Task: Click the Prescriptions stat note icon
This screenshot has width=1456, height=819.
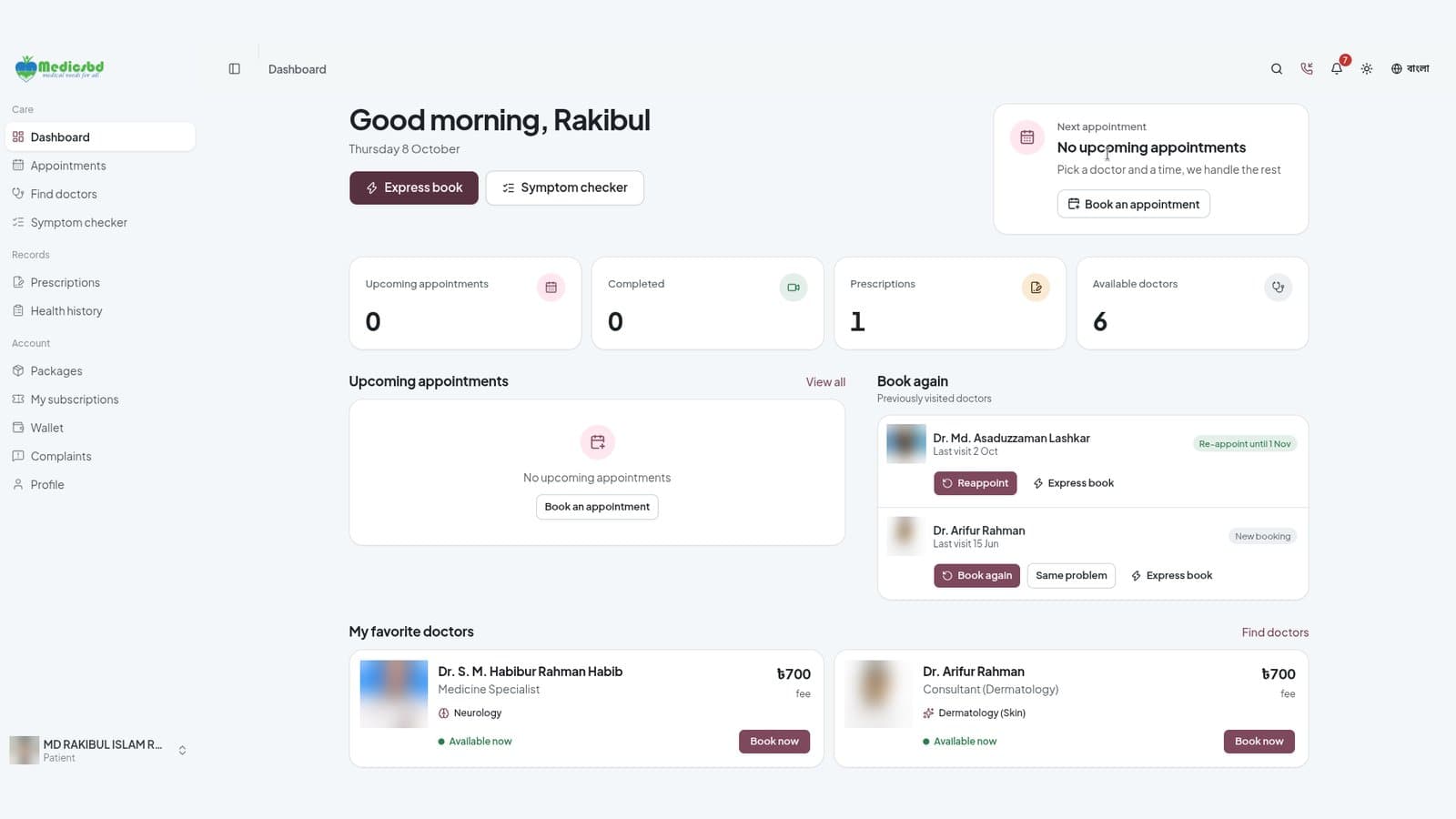Action: [x=1036, y=288]
